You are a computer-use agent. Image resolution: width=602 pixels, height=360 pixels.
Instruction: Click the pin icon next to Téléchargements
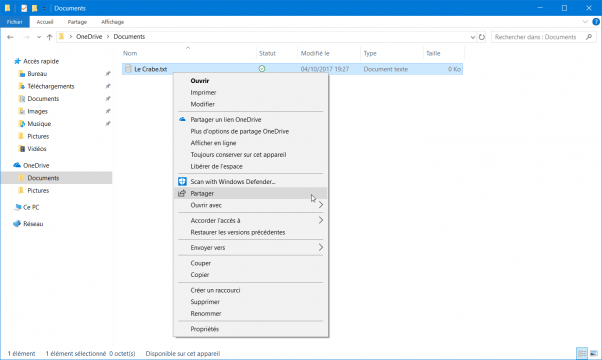point(108,86)
